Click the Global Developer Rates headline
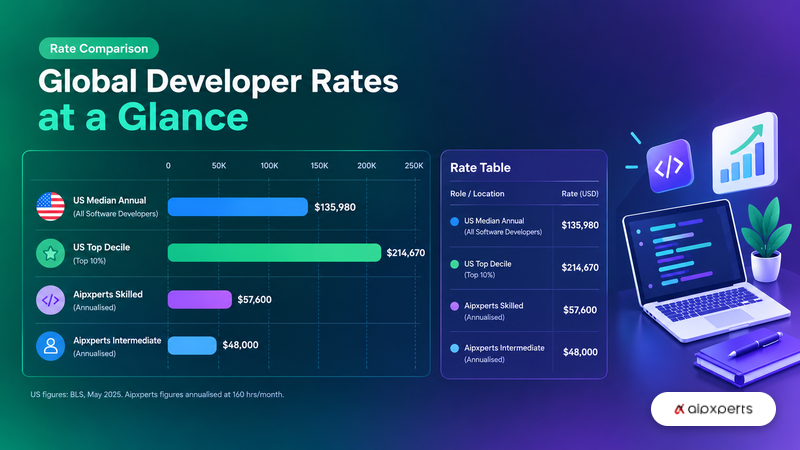 tap(218, 82)
